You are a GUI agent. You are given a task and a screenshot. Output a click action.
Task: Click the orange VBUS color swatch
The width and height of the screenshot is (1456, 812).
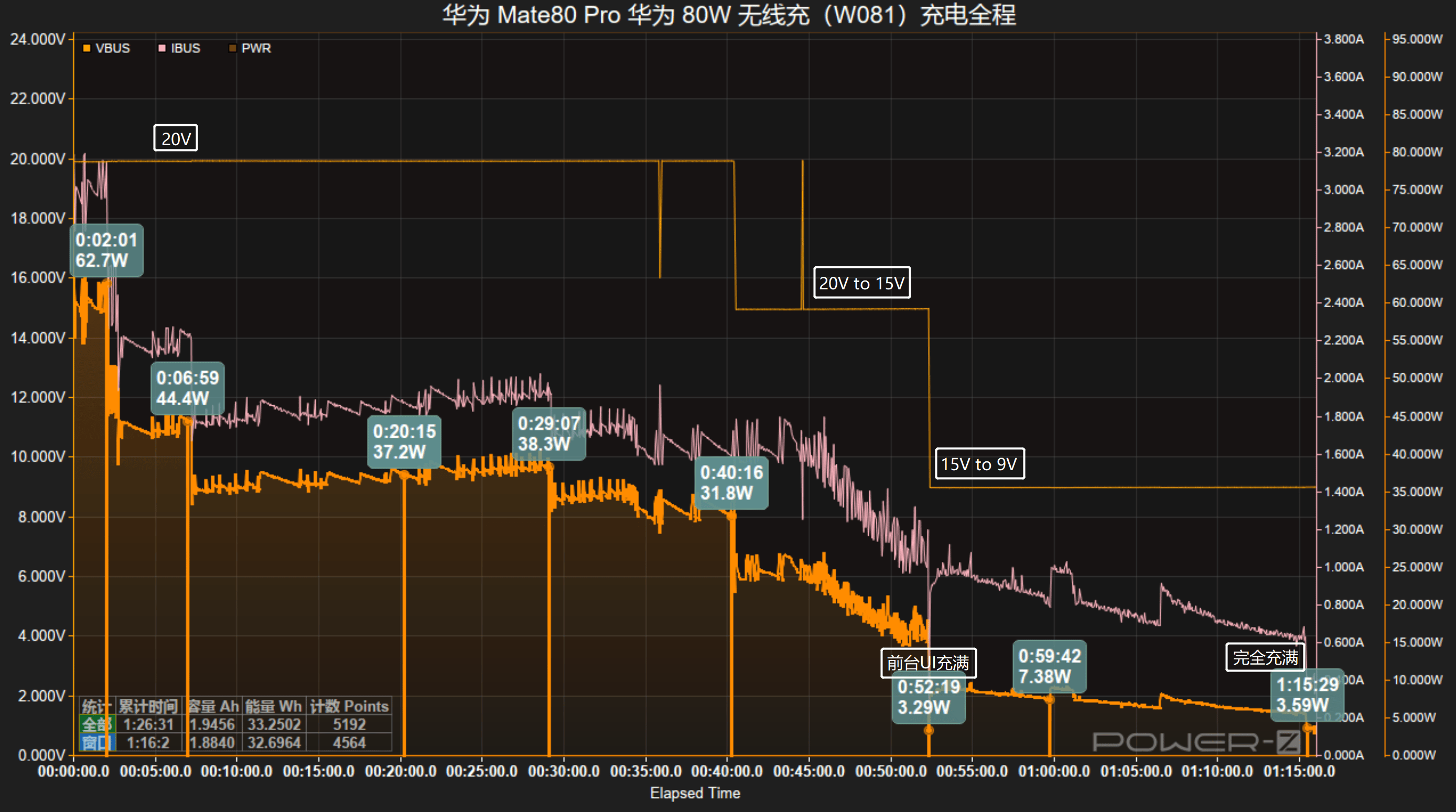pyautogui.click(x=88, y=48)
